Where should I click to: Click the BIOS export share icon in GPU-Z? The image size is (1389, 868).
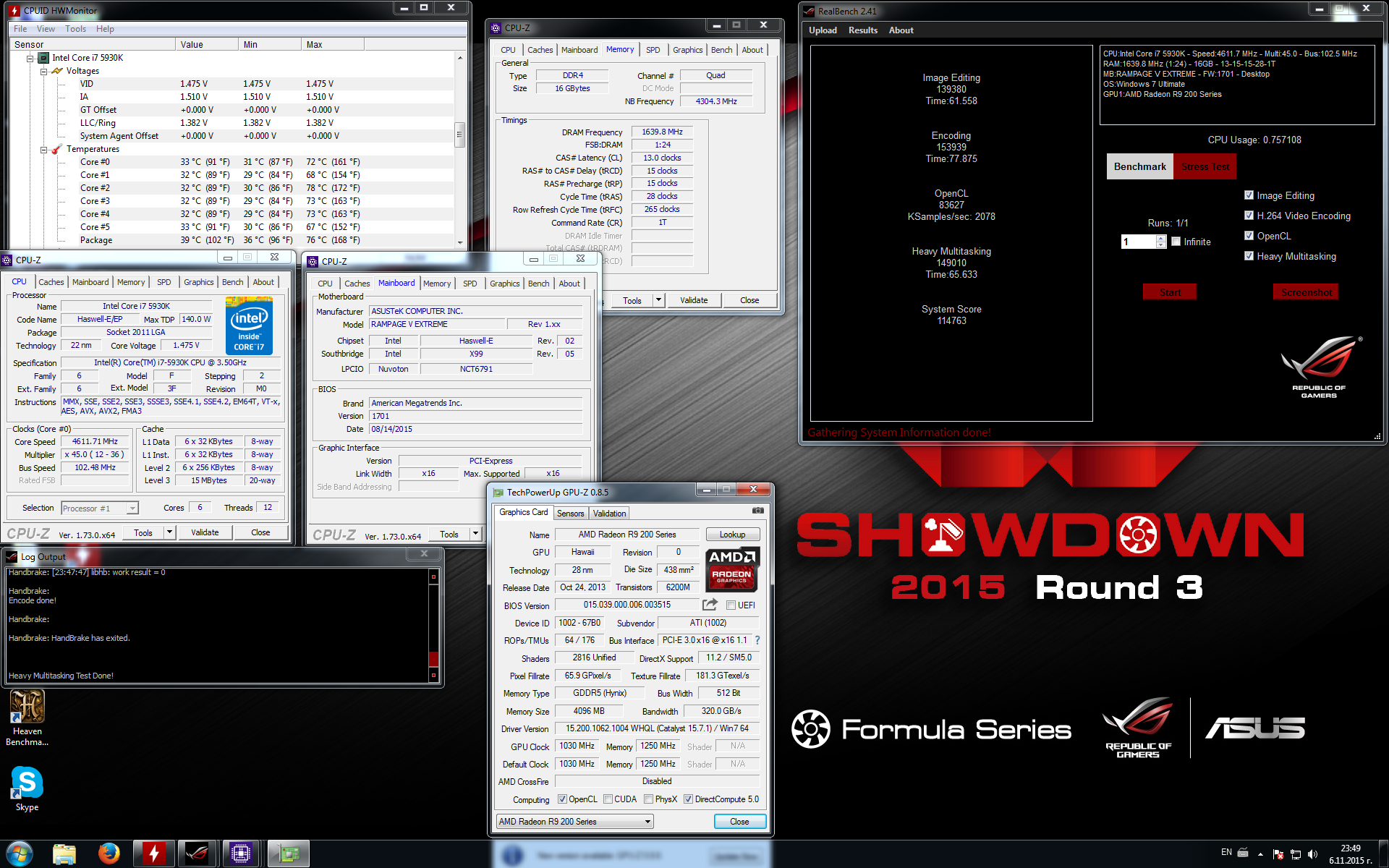[710, 605]
